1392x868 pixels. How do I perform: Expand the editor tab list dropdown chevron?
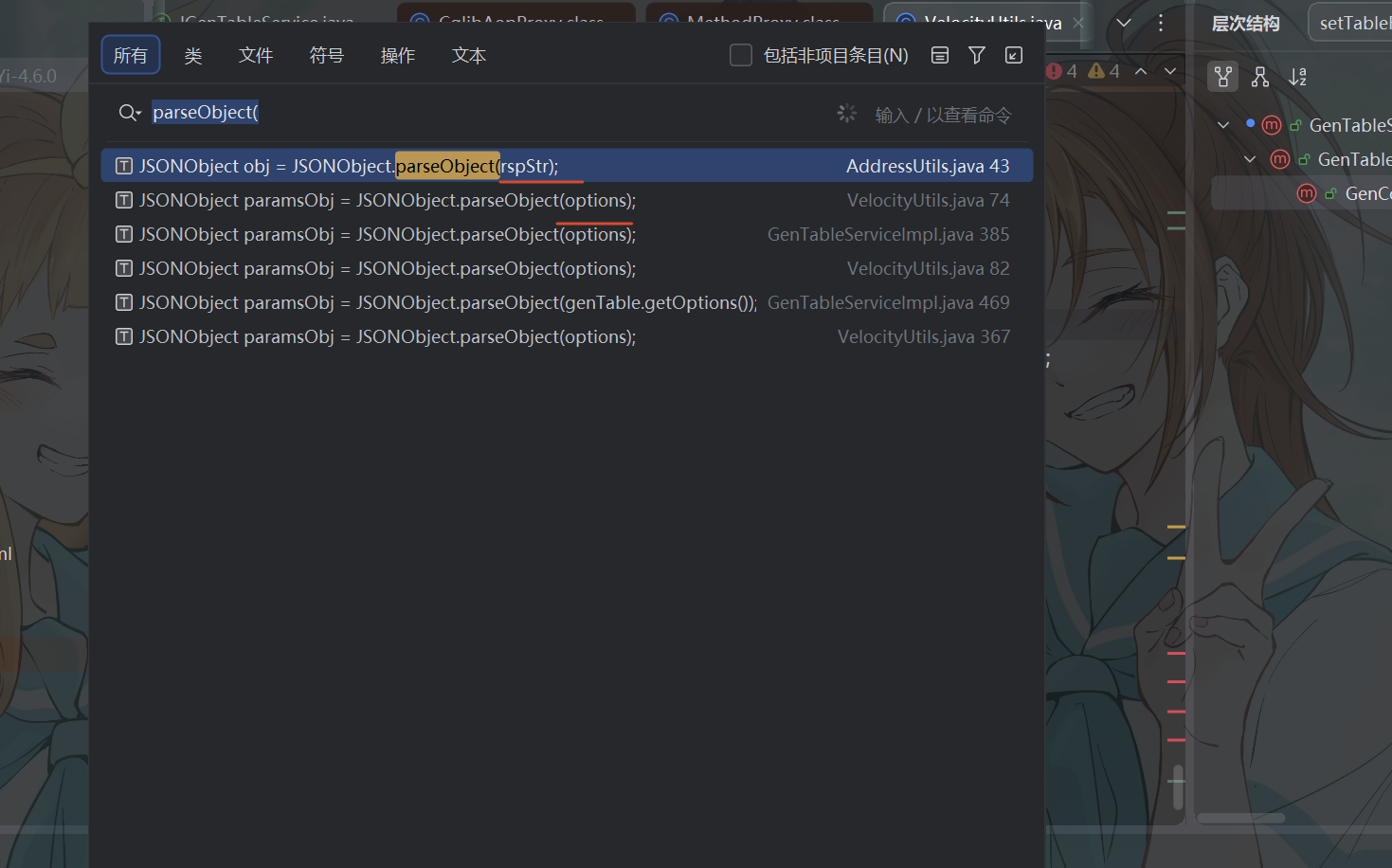(1124, 23)
